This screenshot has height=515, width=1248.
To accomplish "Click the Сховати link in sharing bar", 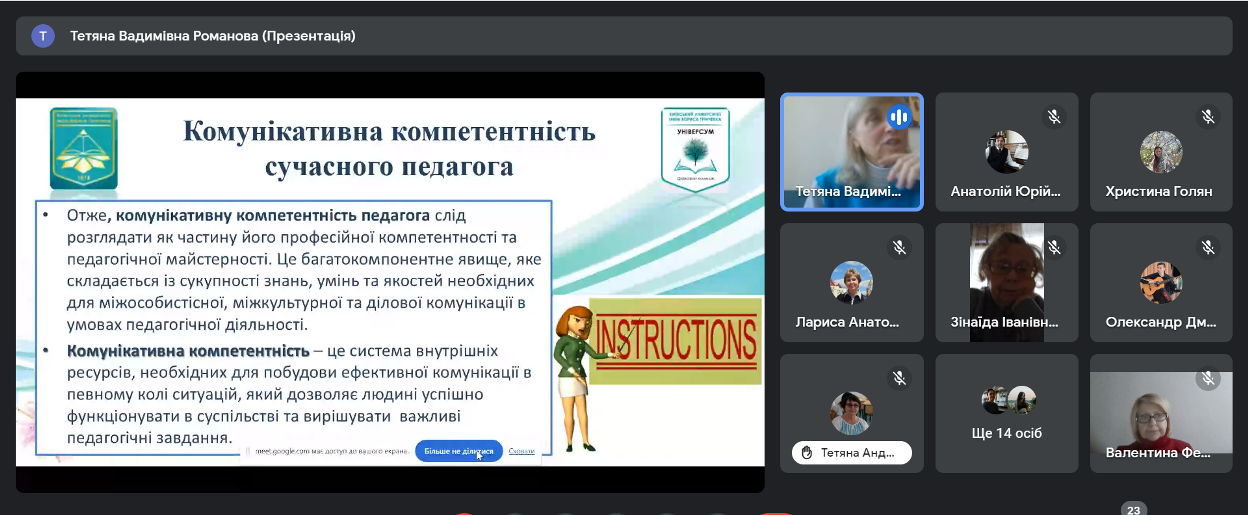I will tap(521, 452).
